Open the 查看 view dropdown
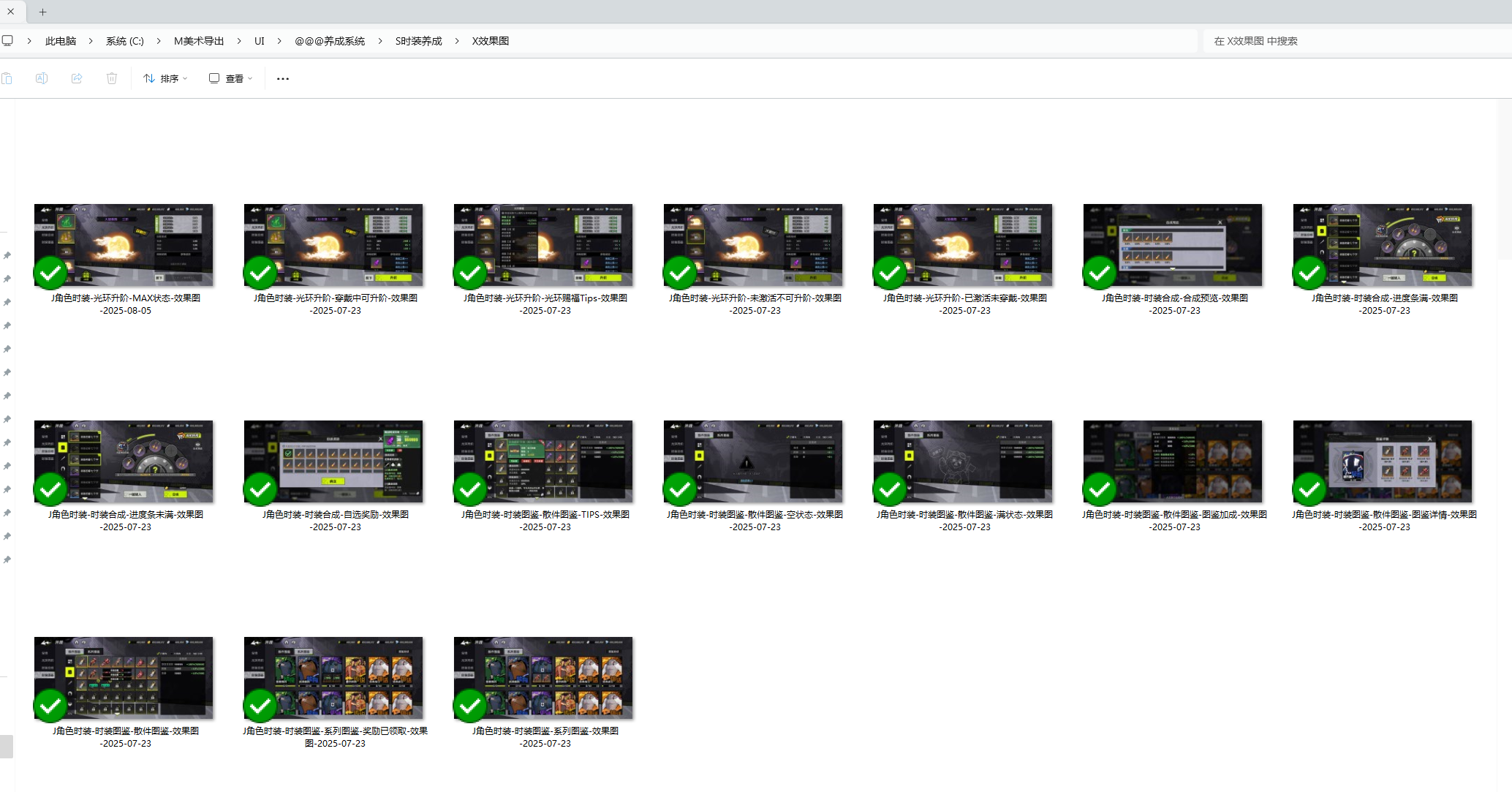 (x=231, y=78)
